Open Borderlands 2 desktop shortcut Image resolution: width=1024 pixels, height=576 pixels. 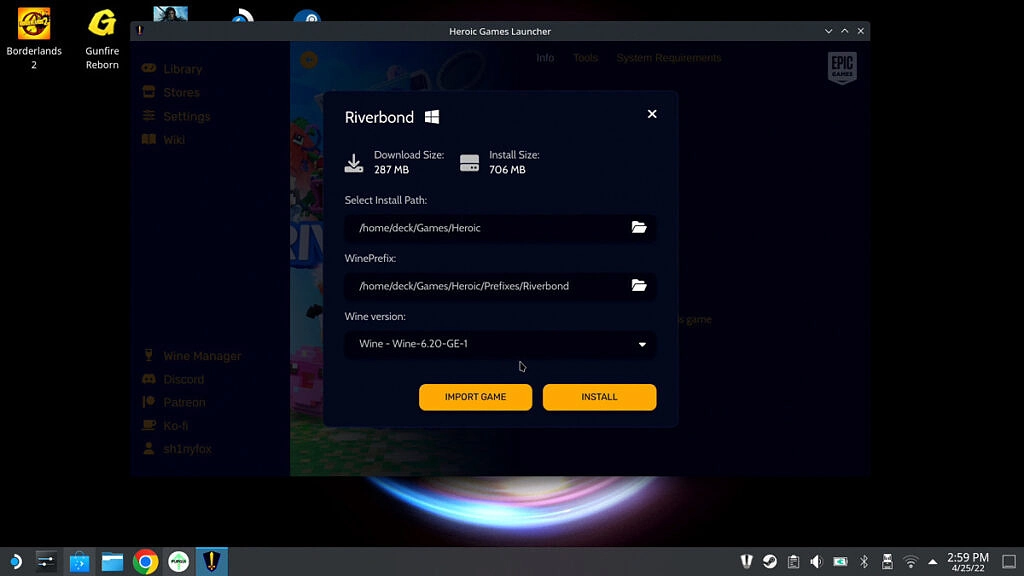coord(34,39)
